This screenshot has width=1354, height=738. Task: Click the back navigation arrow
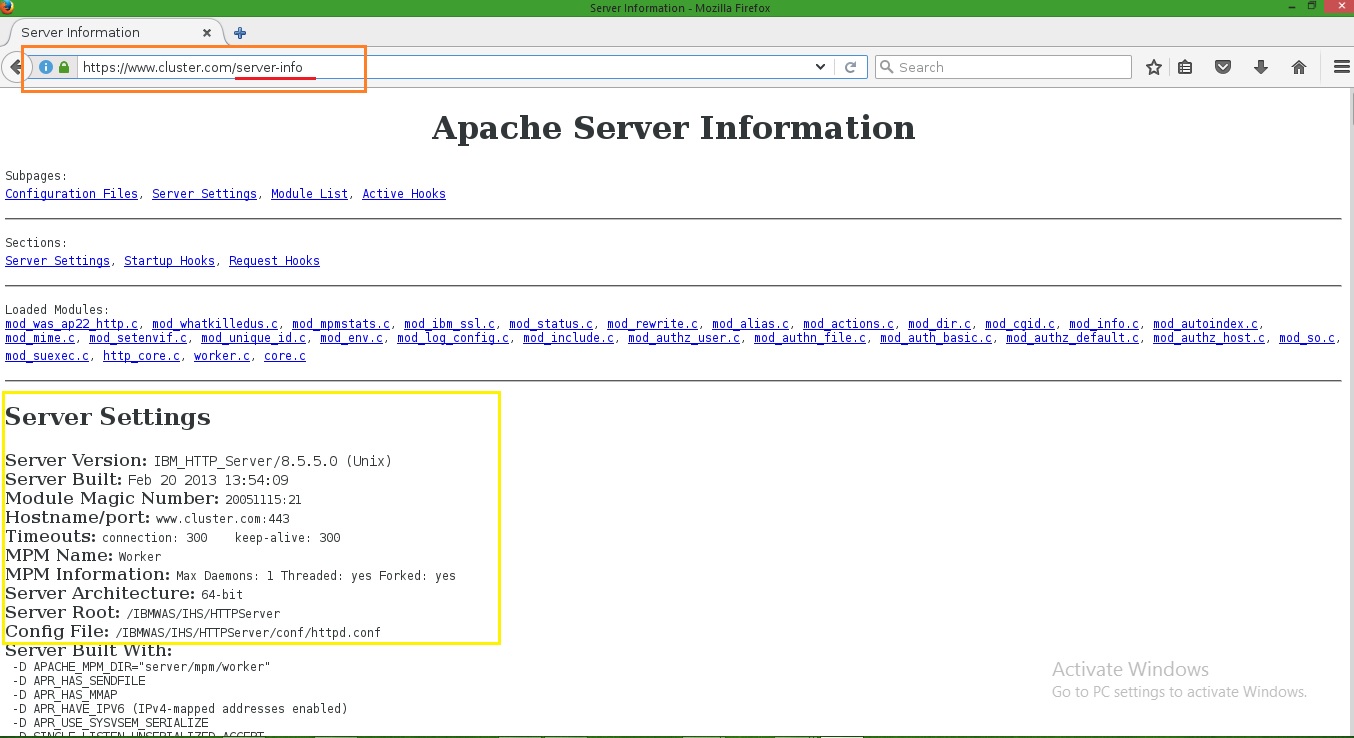pos(15,66)
